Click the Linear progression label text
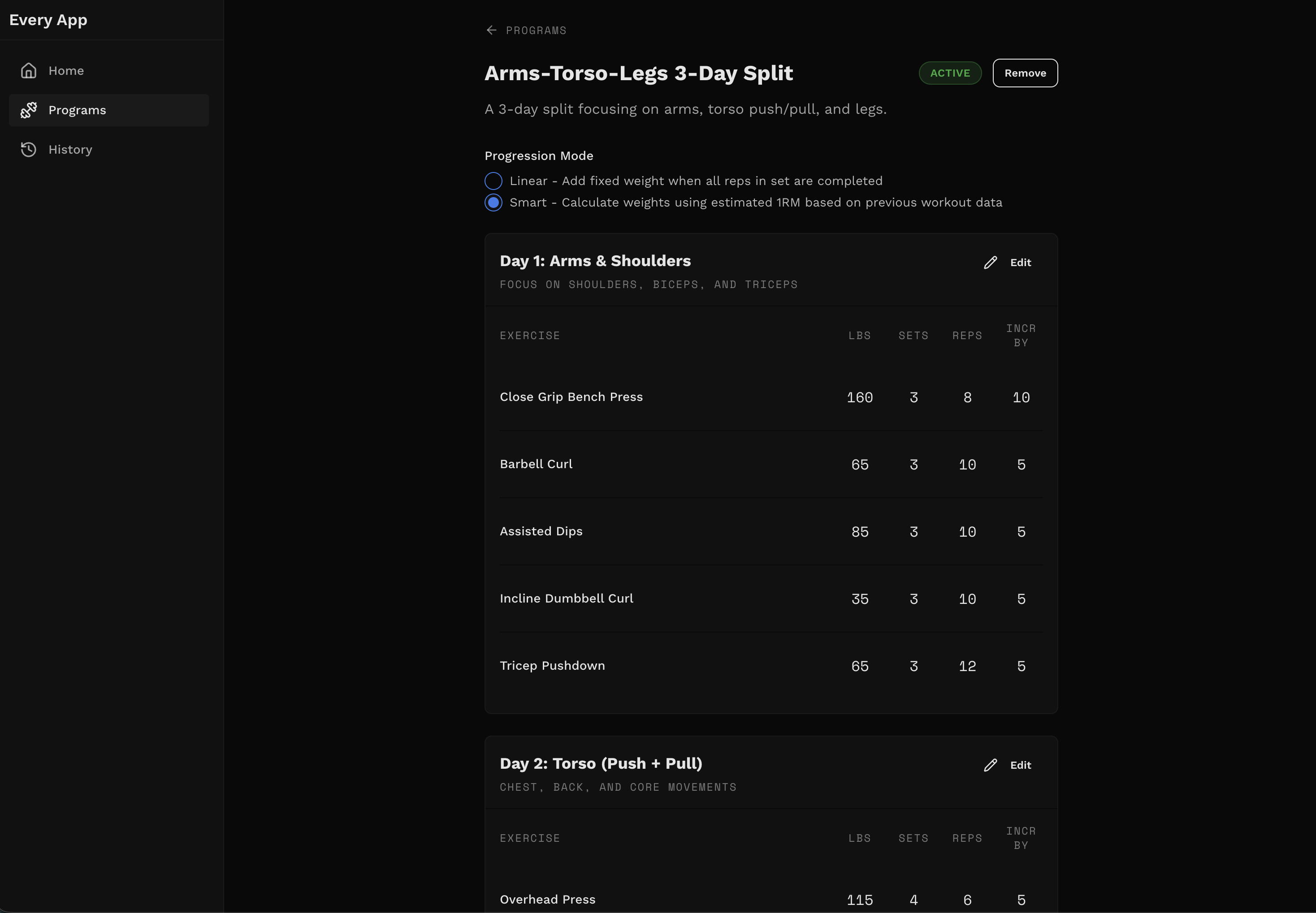1316x913 pixels. (696, 181)
